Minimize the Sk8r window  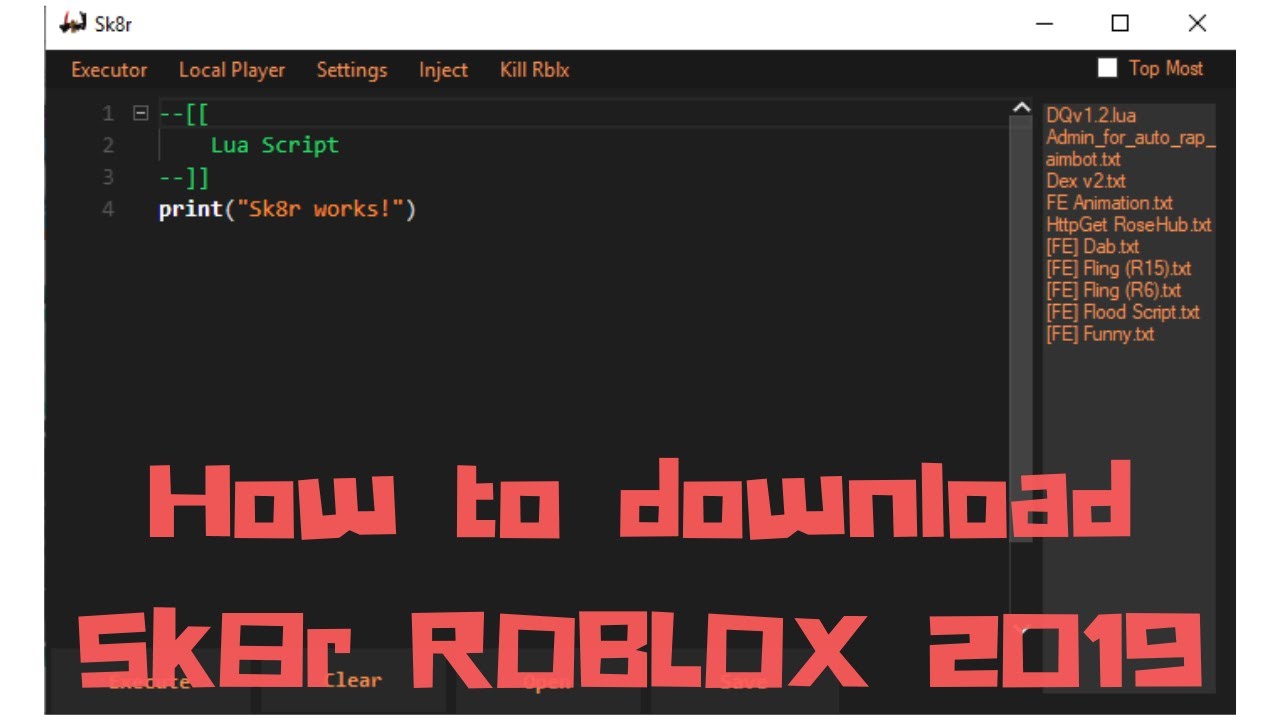(x=1045, y=24)
